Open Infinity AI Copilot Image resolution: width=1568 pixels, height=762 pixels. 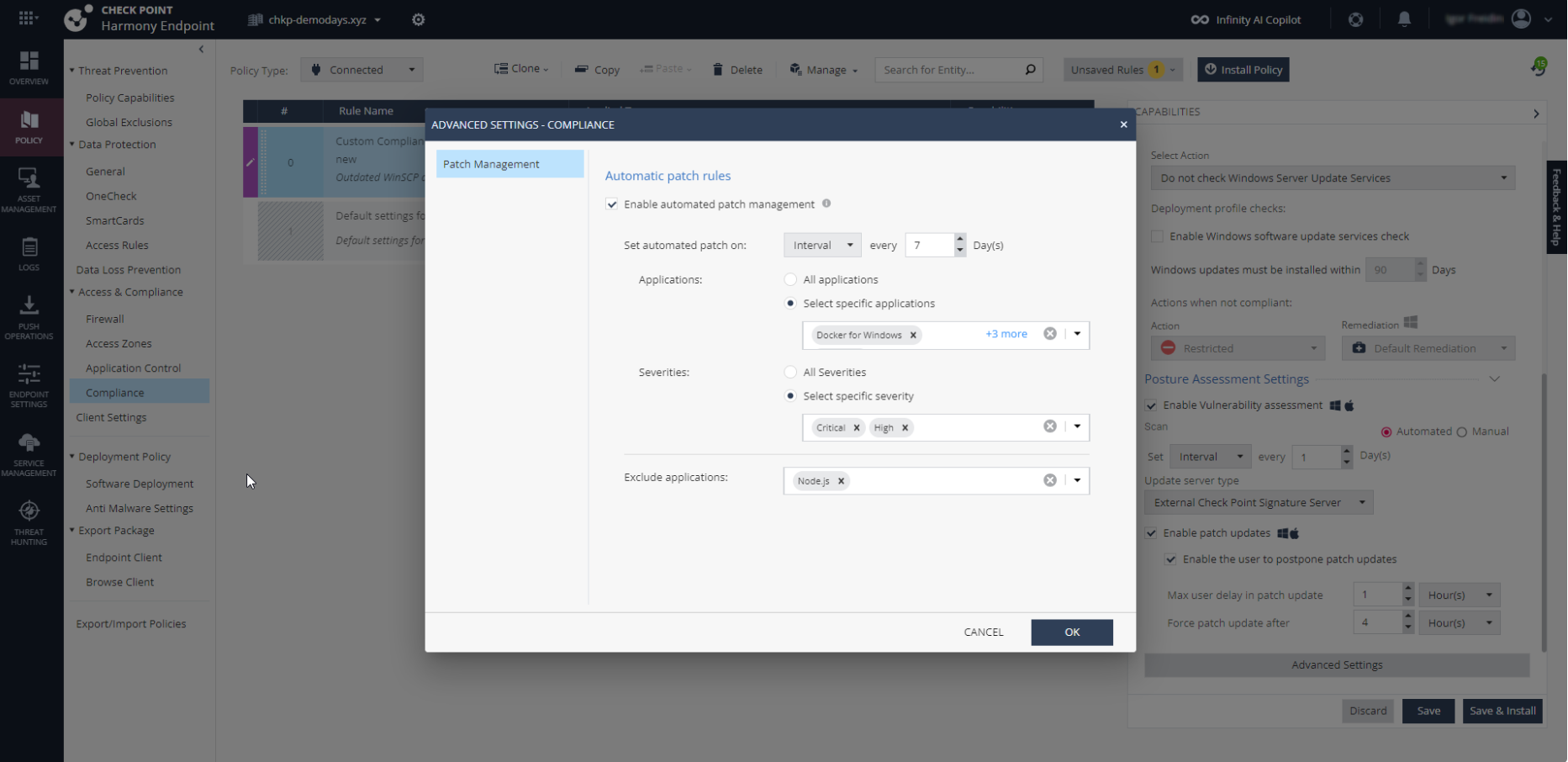pyautogui.click(x=1246, y=19)
